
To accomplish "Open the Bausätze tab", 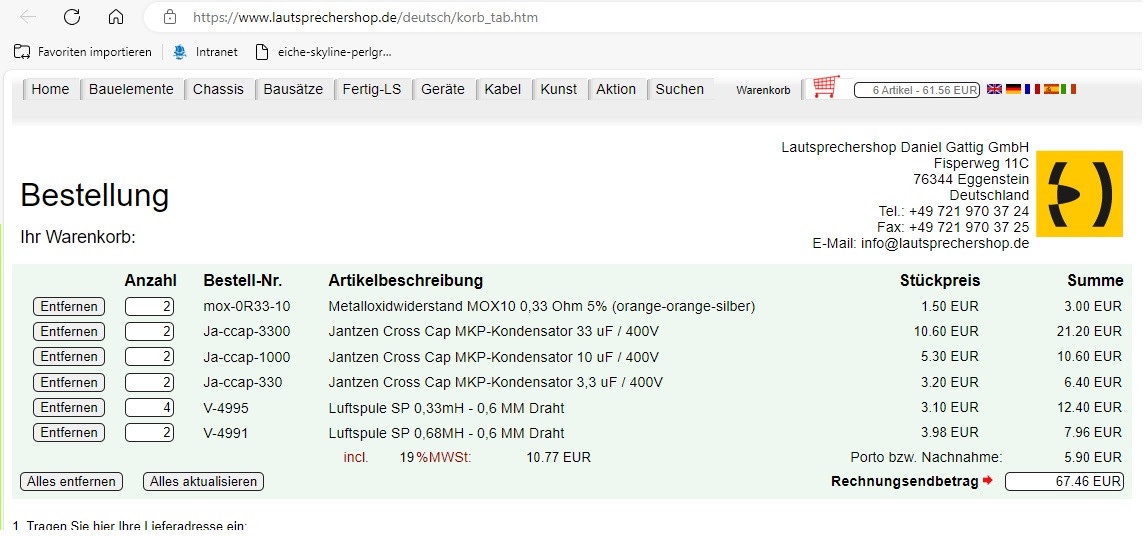I will 293,90.
